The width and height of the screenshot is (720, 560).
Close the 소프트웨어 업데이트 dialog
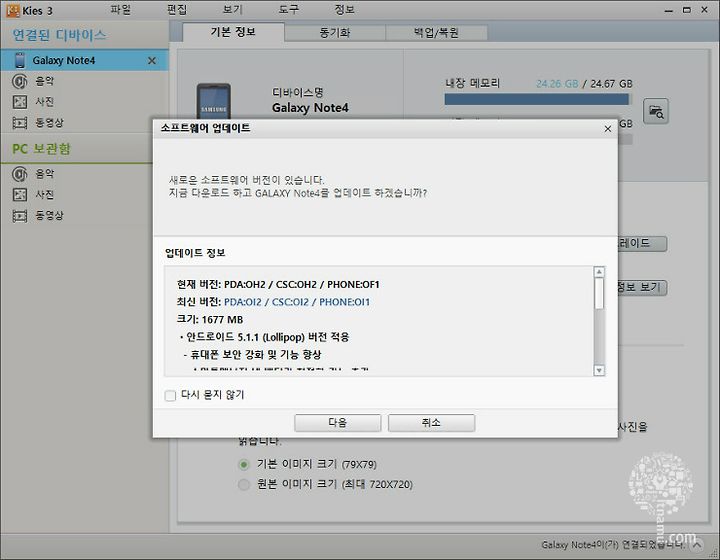click(x=608, y=129)
